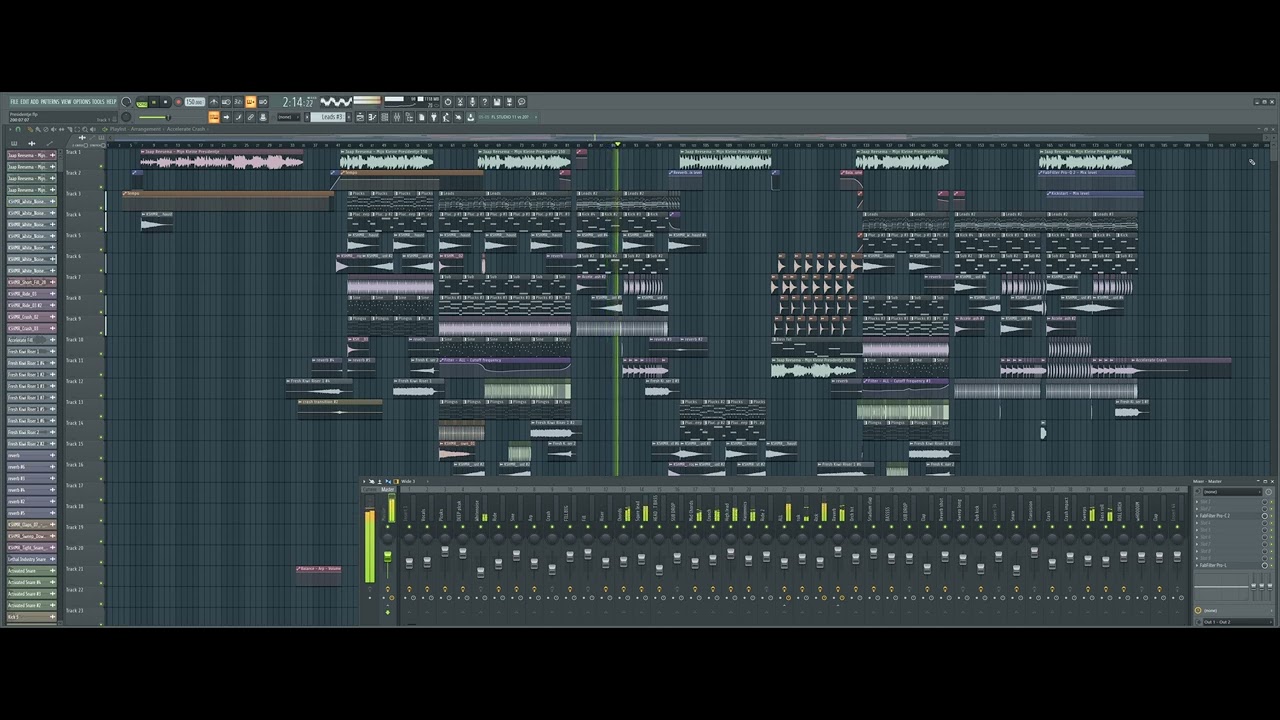Open the Out 1 - Out 2 output dropdown
Image resolution: width=1280 pixels, height=720 pixels.
(1238, 622)
